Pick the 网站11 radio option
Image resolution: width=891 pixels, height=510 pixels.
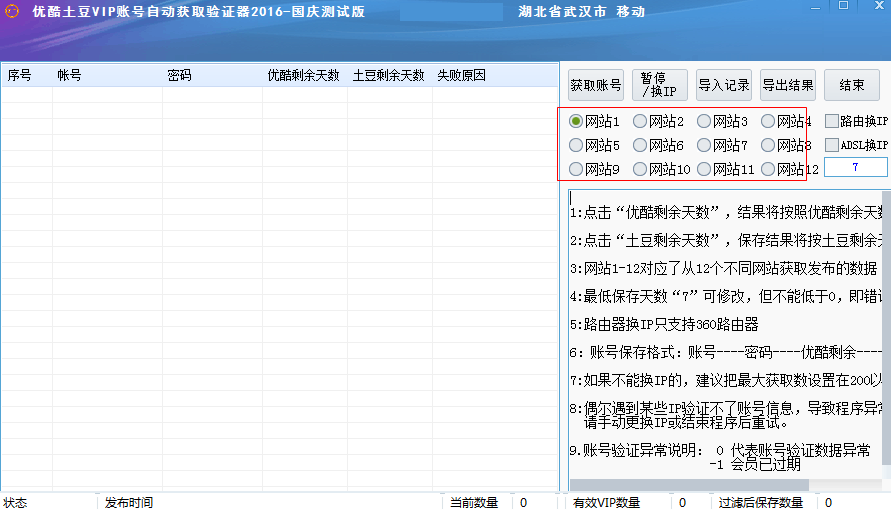coord(704,169)
